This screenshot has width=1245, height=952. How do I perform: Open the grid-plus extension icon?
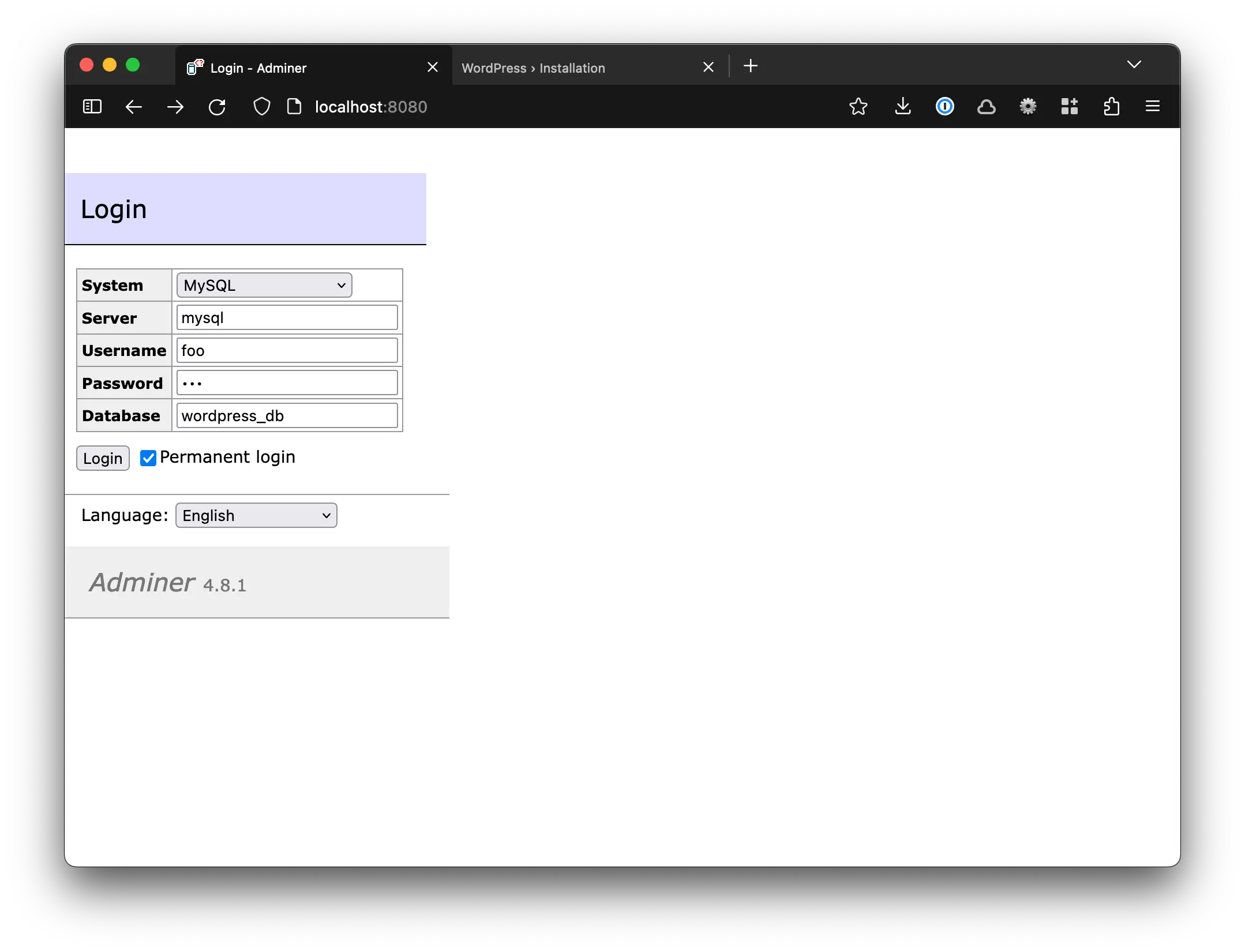tap(1070, 107)
